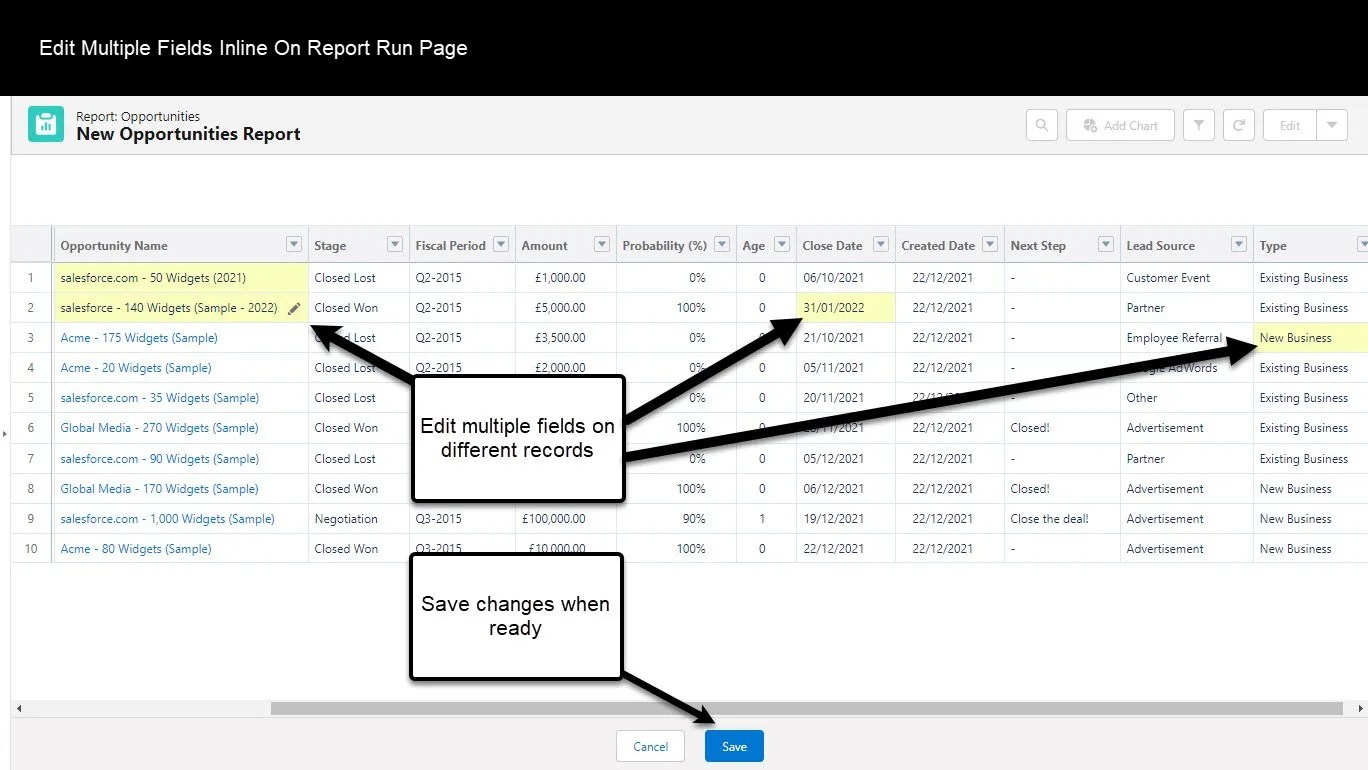The image size is (1368, 770).
Task: Save the inline edits with Save button
Action: (734, 746)
